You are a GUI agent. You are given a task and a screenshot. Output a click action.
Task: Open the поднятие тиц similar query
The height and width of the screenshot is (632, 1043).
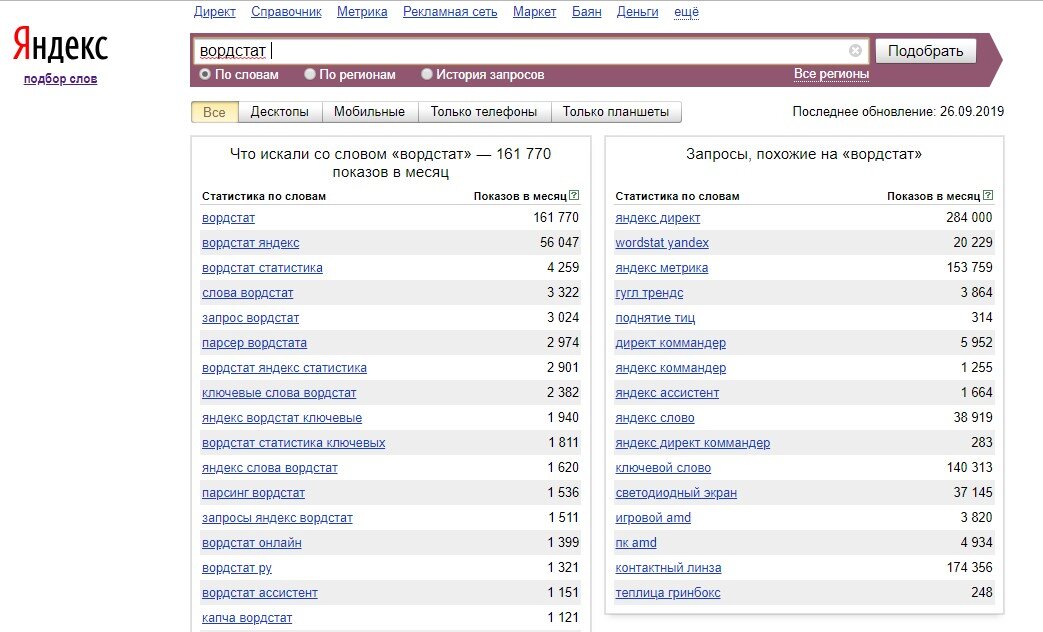[655, 318]
